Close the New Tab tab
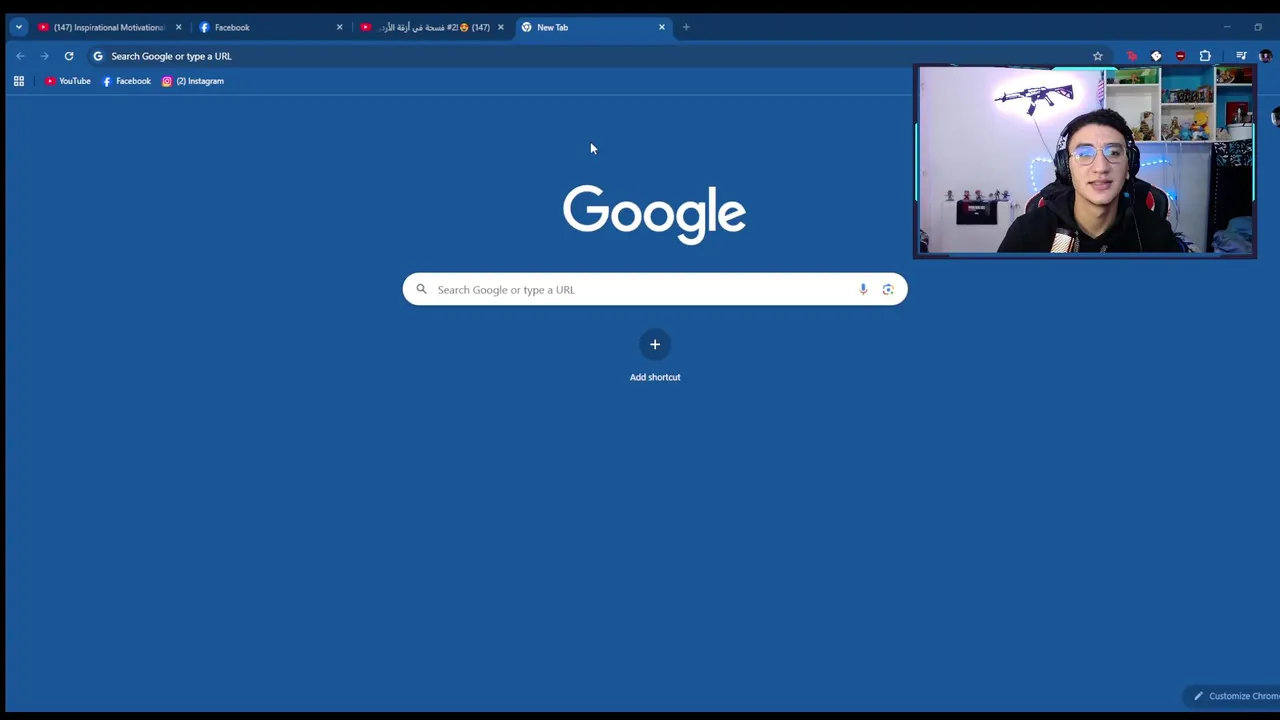The height and width of the screenshot is (720, 1280). point(661,27)
